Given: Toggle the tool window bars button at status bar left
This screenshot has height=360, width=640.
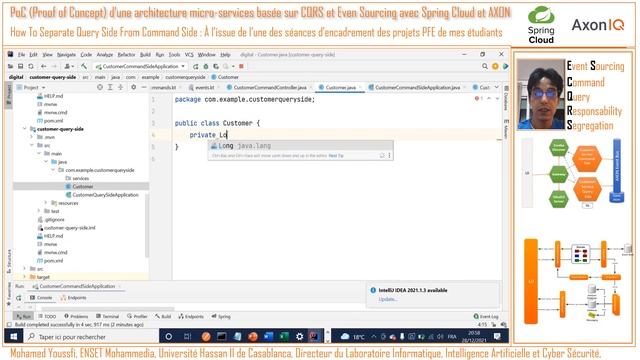Looking at the screenshot, I should (9, 325).
